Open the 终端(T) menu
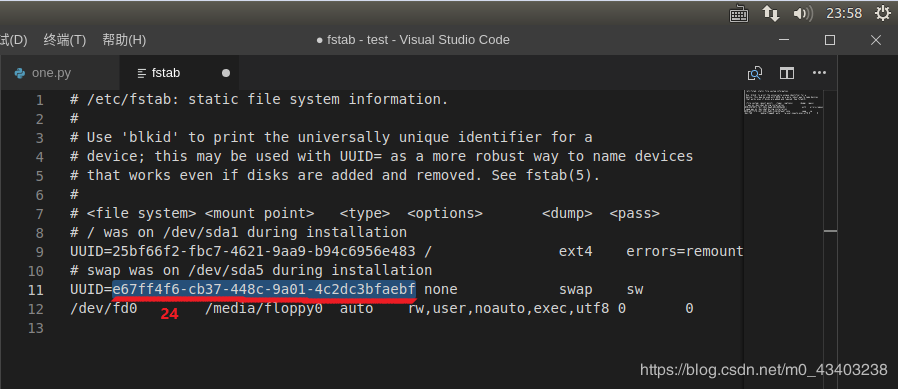This screenshot has height=389, width=898. coord(65,40)
